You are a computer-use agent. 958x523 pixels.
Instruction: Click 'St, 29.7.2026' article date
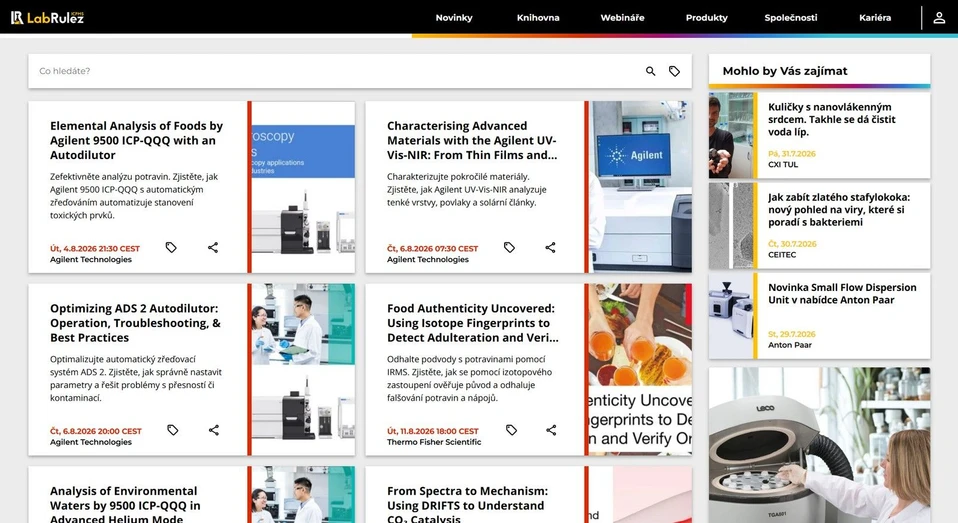click(x=792, y=335)
